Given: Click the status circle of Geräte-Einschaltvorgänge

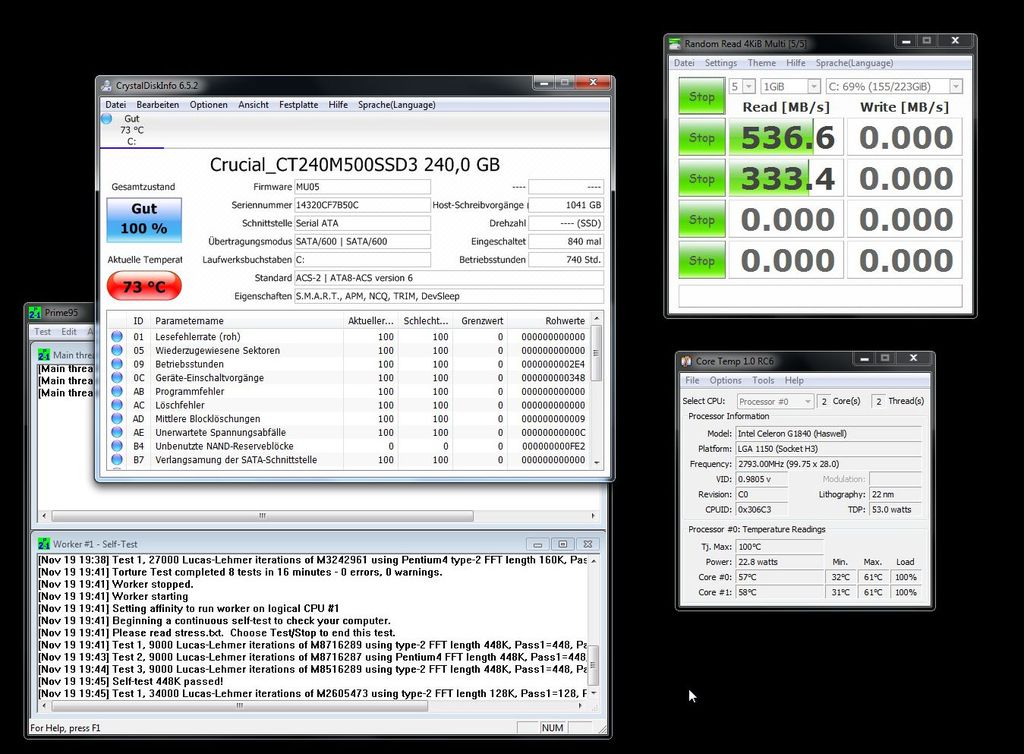Looking at the screenshot, I should (x=117, y=377).
